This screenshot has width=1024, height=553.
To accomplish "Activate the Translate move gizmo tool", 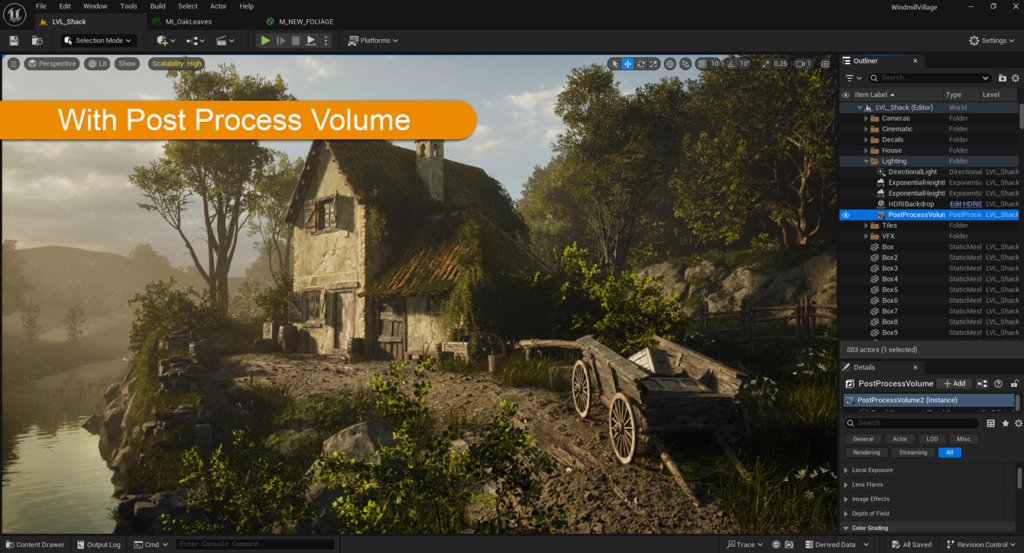I will click(x=628, y=63).
